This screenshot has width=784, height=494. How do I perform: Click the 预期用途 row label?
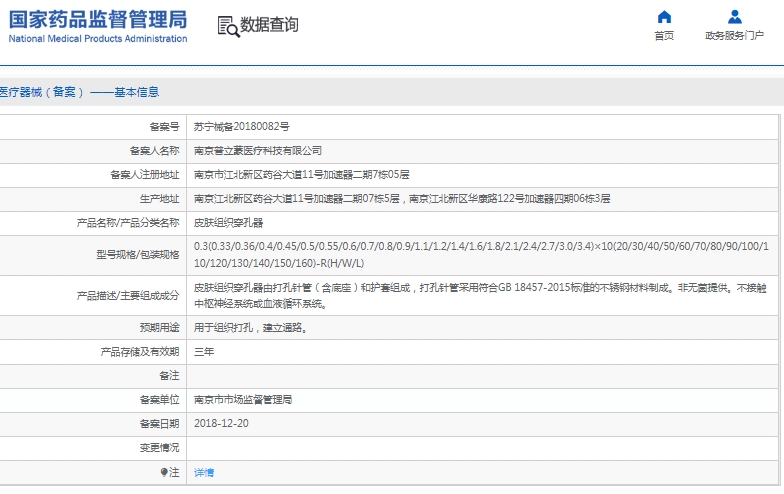click(160, 328)
